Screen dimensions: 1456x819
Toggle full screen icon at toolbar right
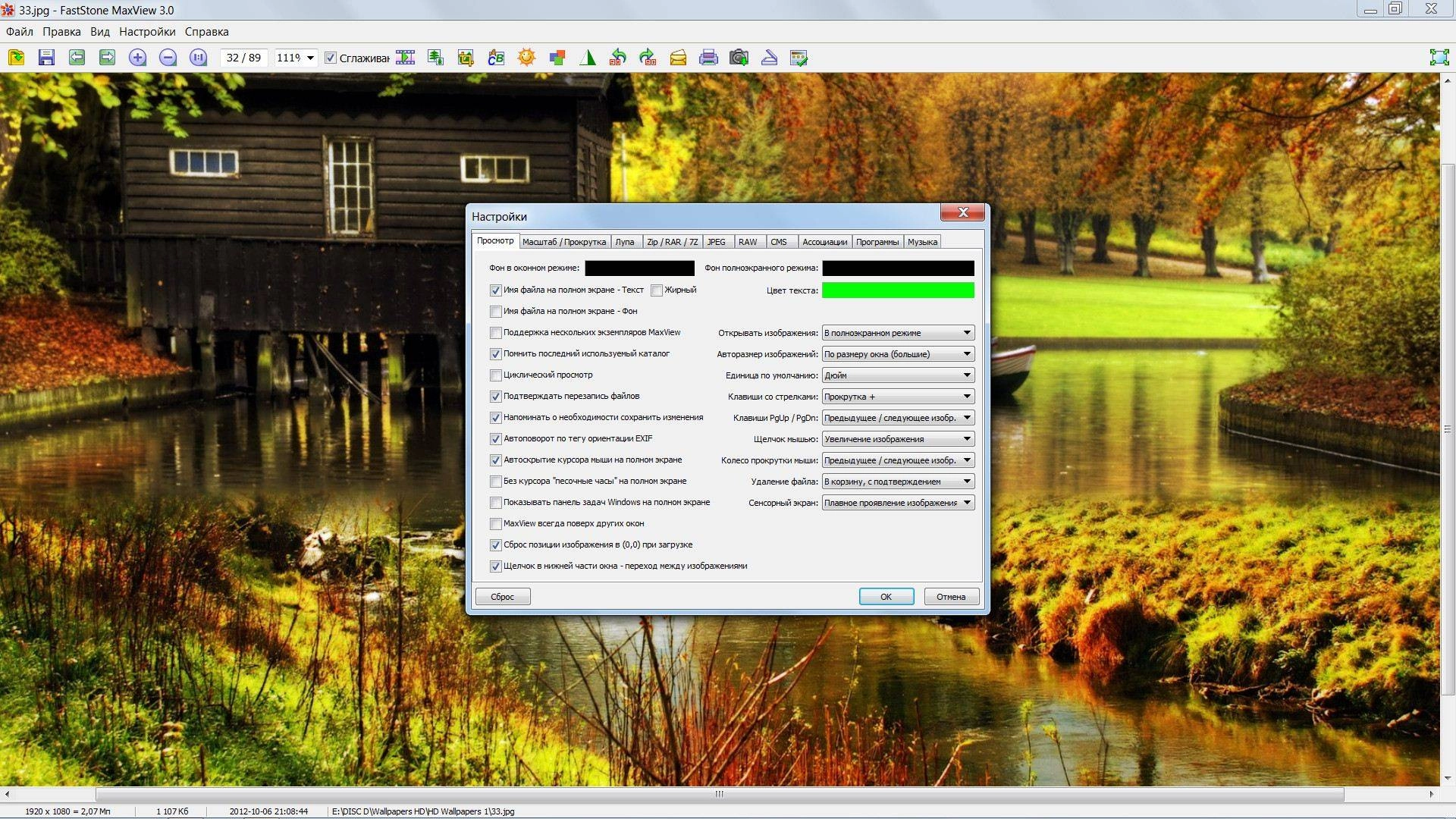coord(1439,58)
